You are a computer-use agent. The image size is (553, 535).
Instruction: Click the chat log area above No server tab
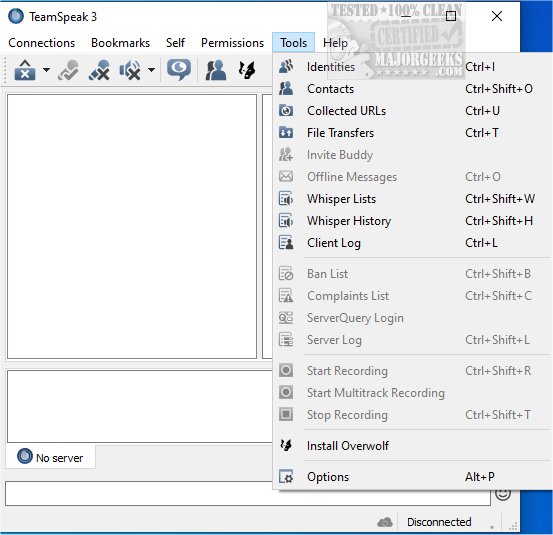[140, 406]
